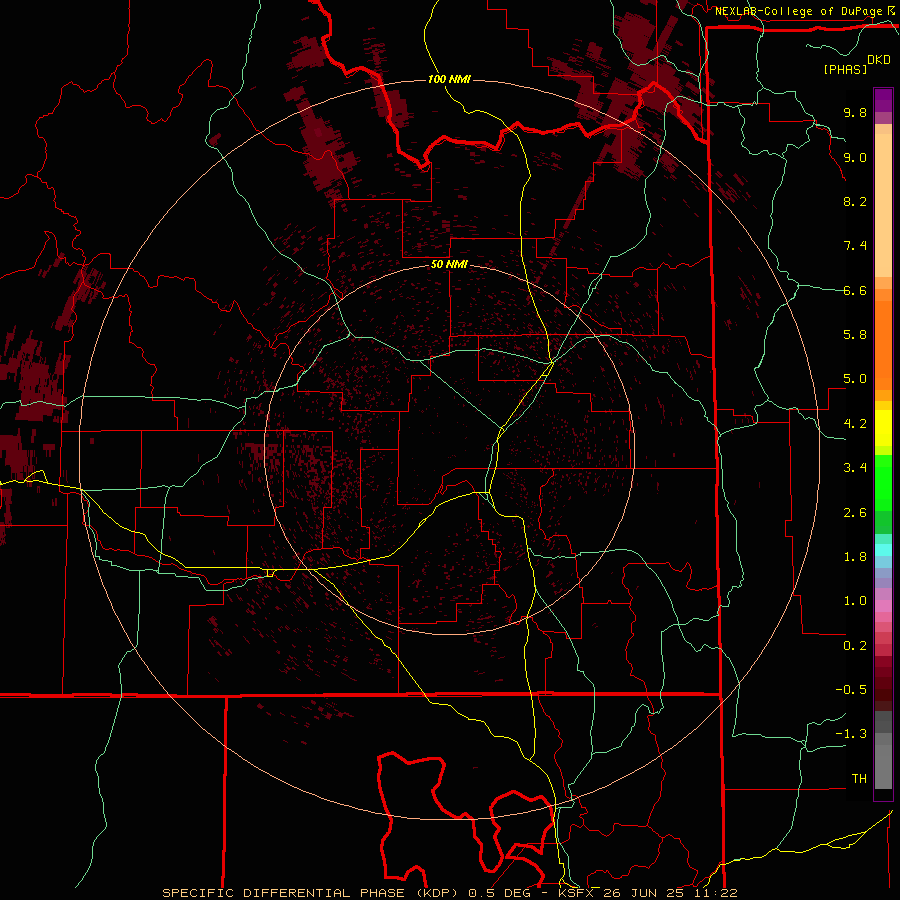Pick the pink swatch in the color scale
The height and width of the screenshot is (900, 900).
[883, 606]
